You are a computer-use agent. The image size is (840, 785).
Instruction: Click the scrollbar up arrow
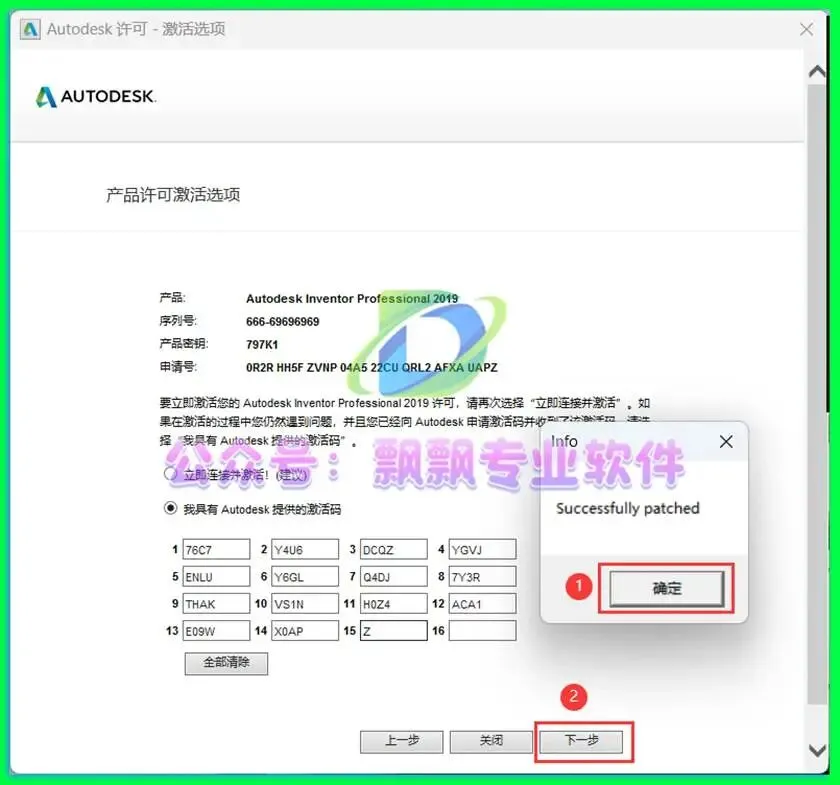[x=817, y=71]
